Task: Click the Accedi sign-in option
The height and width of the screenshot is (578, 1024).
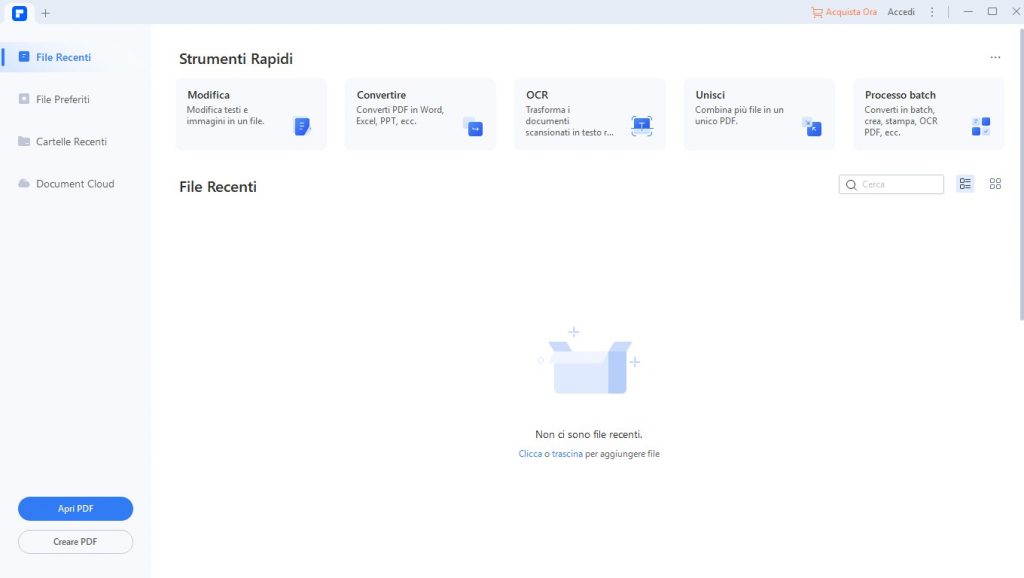Action: 901,11
